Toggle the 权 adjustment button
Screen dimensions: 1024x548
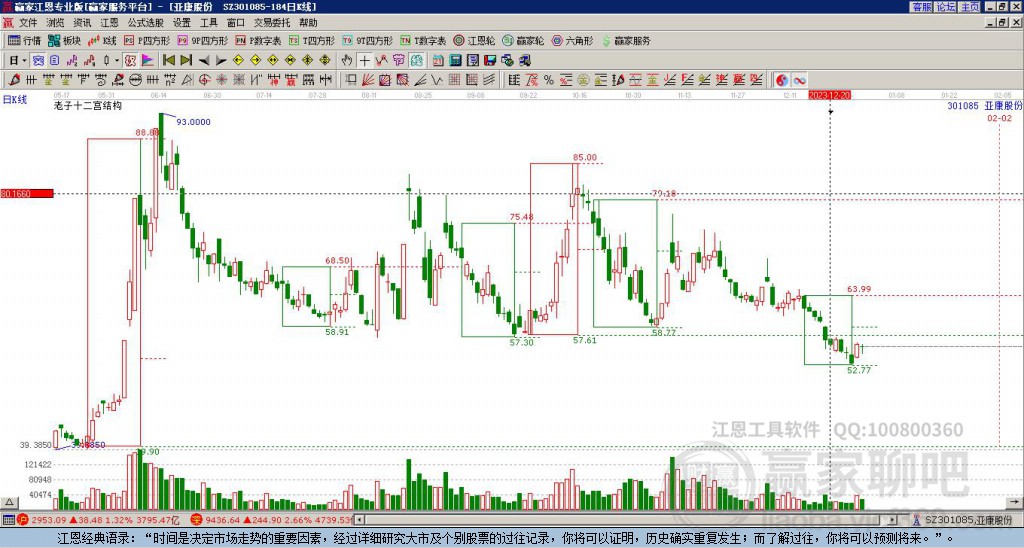point(130,61)
